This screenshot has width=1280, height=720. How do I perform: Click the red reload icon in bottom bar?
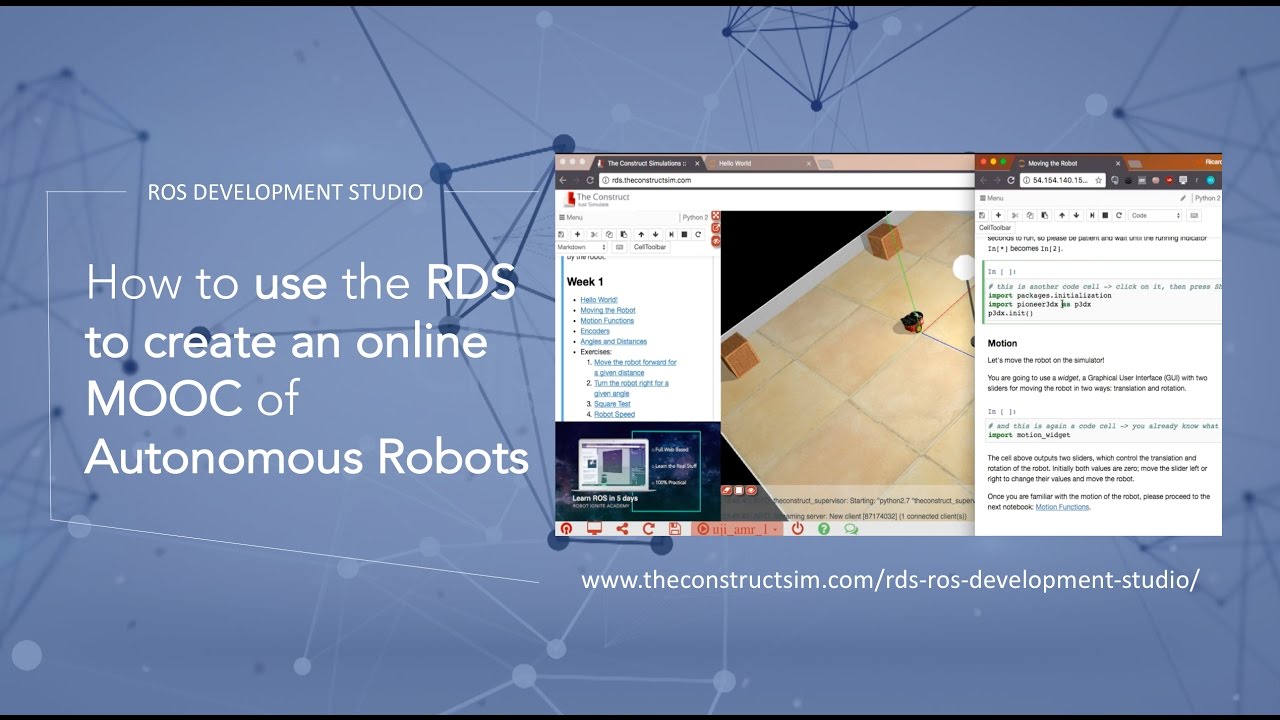point(648,529)
